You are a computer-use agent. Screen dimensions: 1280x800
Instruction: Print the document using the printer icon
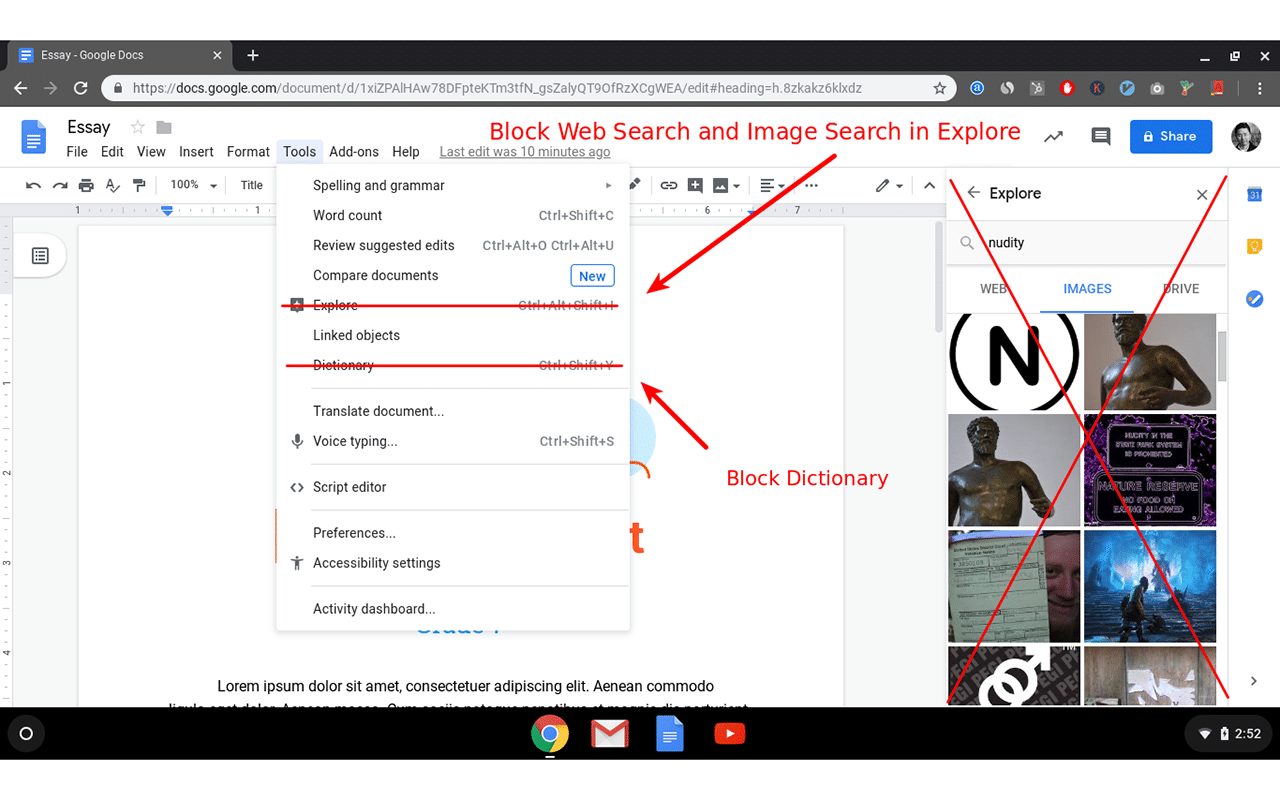pyautogui.click(x=86, y=185)
